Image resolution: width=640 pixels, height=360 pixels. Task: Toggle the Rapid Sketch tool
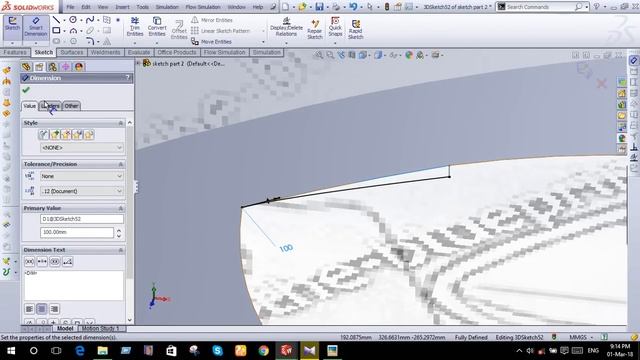[356, 29]
